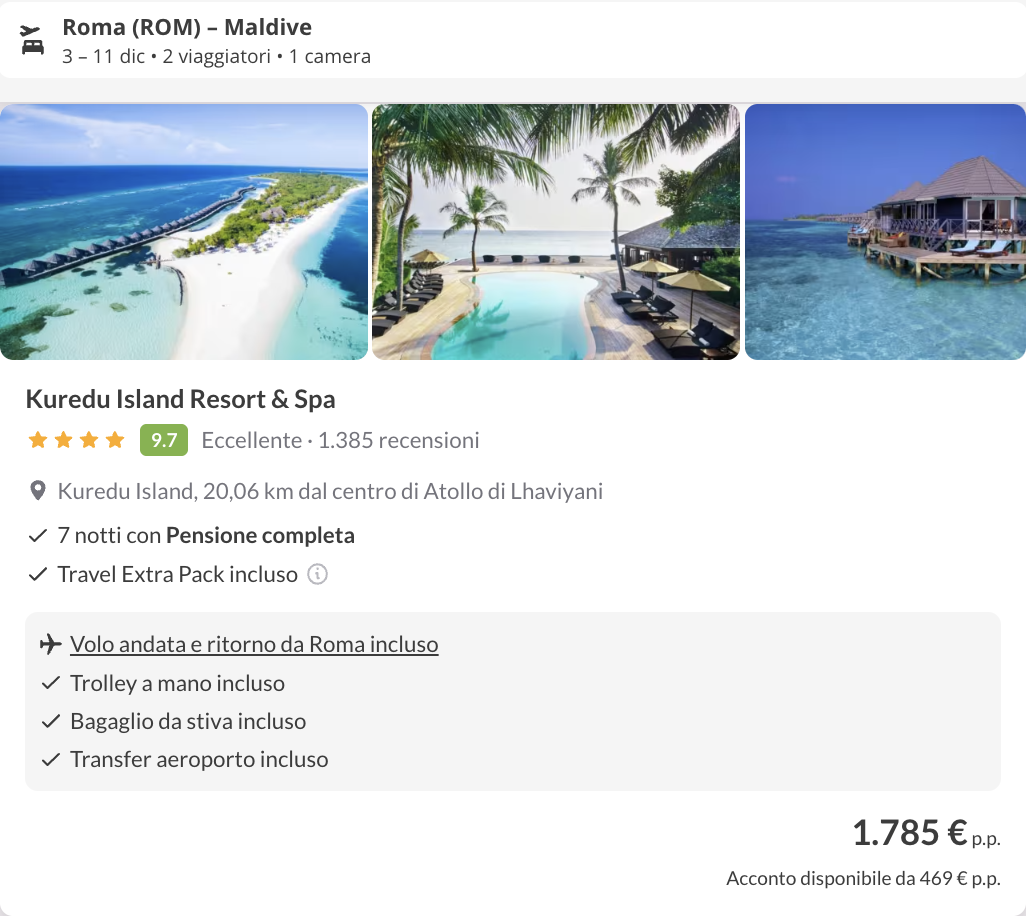The width and height of the screenshot is (1026, 916).
Task: Click checkmark next to Trolley a mano
Action: pos(51,684)
